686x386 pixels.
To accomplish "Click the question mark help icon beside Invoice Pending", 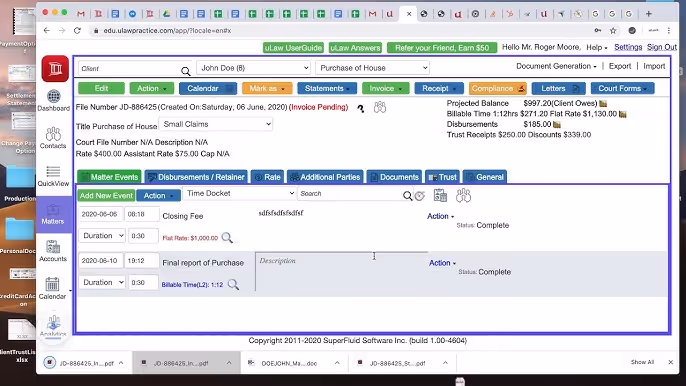I will coord(360,109).
